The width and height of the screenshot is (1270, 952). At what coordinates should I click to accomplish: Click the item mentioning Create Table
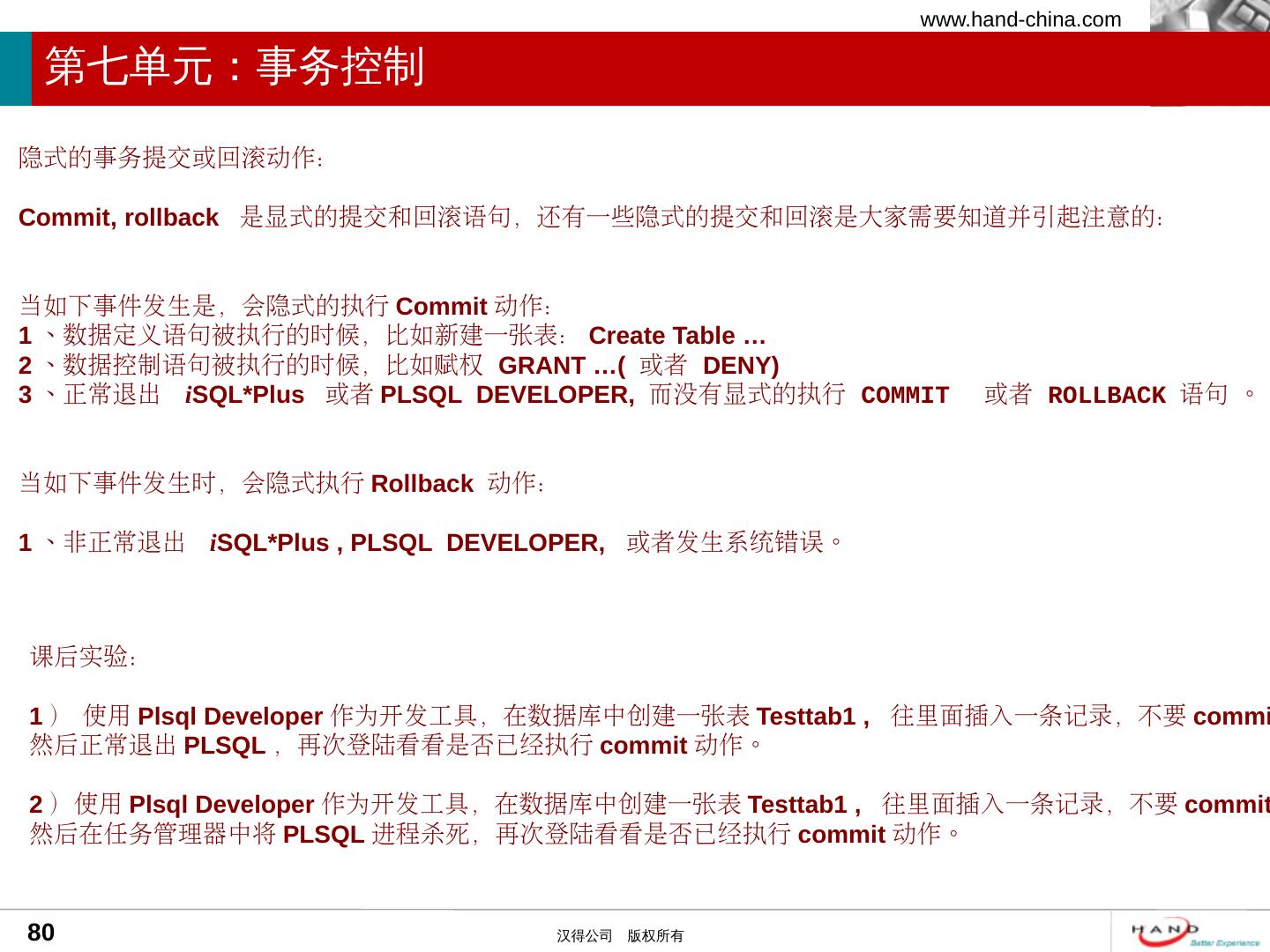(x=392, y=336)
